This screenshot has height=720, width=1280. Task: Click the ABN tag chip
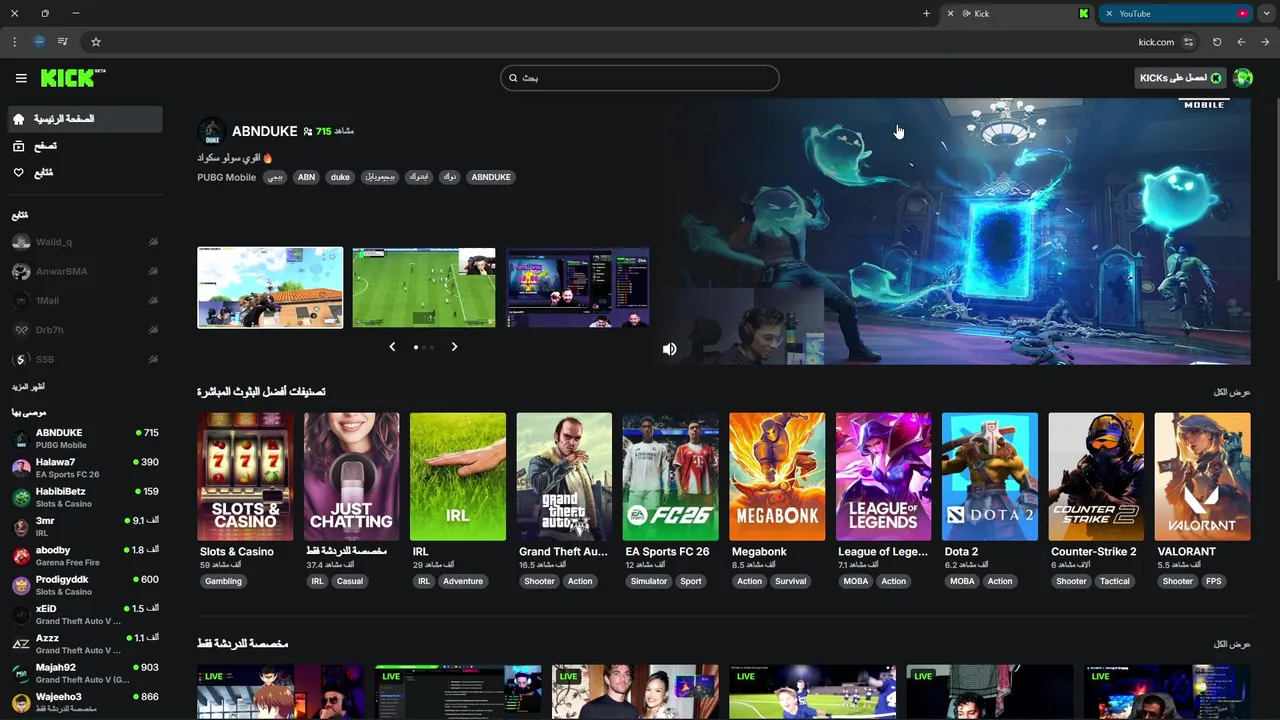(306, 177)
